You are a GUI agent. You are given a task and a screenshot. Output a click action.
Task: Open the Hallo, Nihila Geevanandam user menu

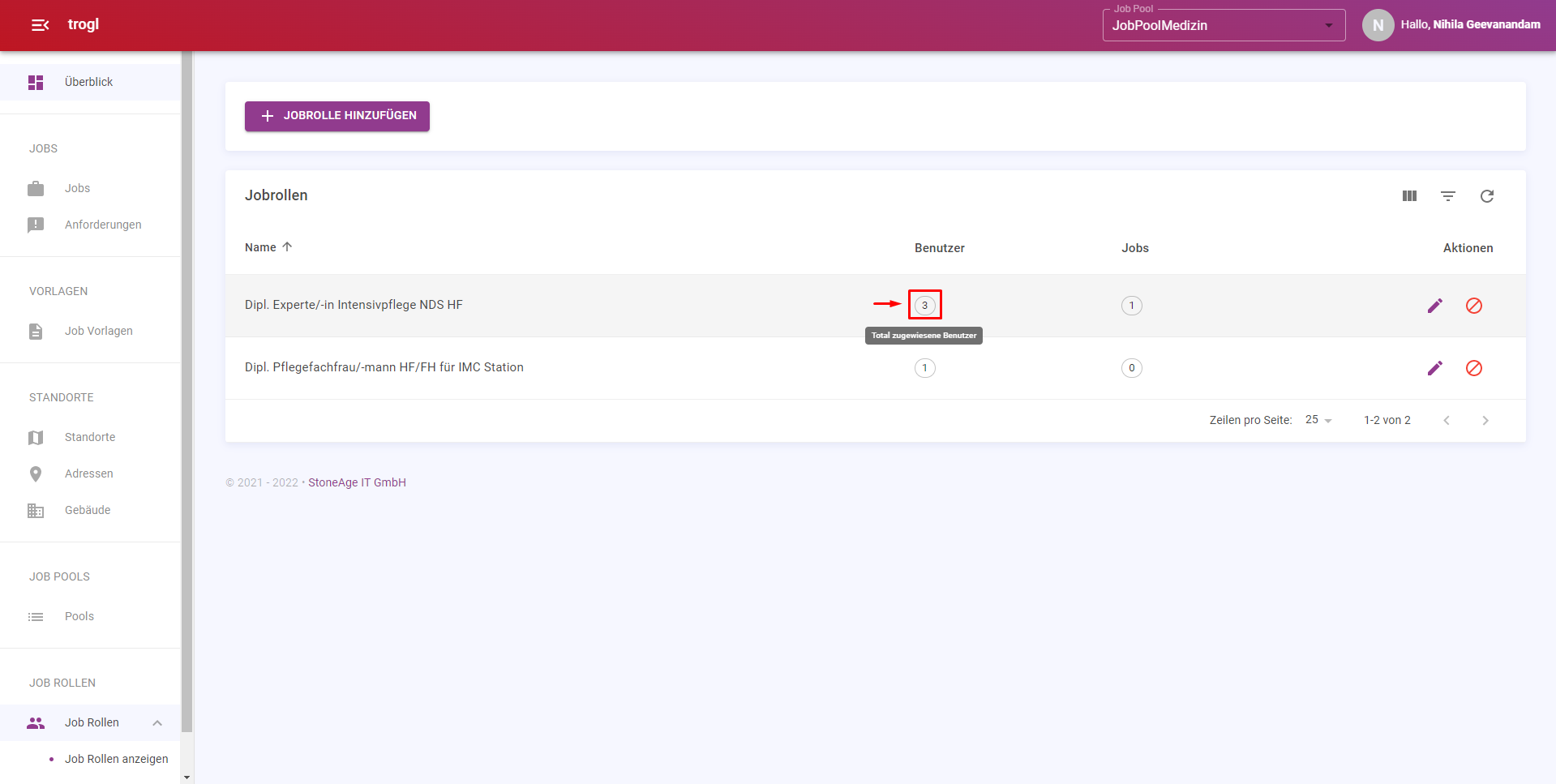click(x=1470, y=25)
